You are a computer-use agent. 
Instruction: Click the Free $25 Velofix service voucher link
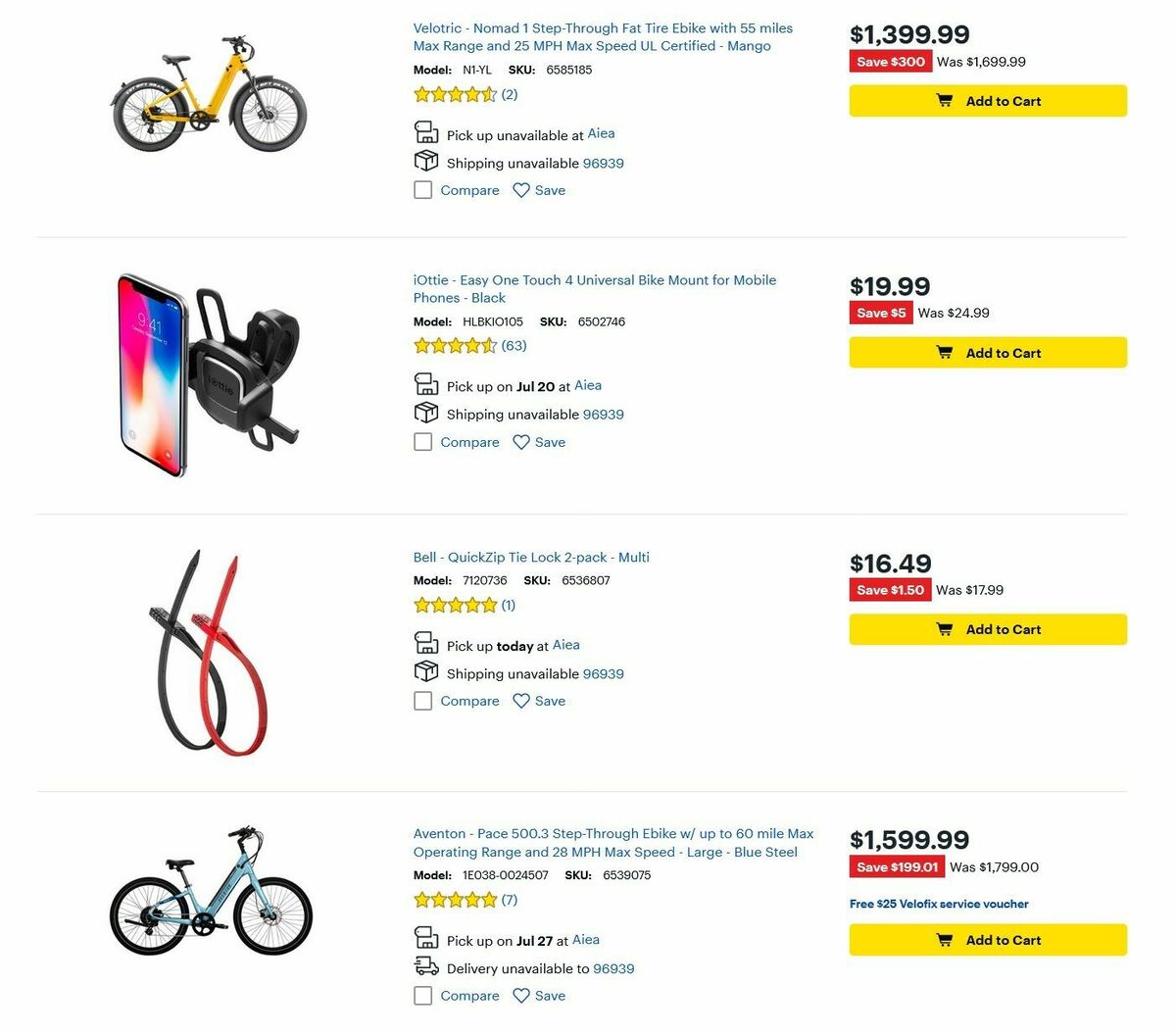[938, 904]
